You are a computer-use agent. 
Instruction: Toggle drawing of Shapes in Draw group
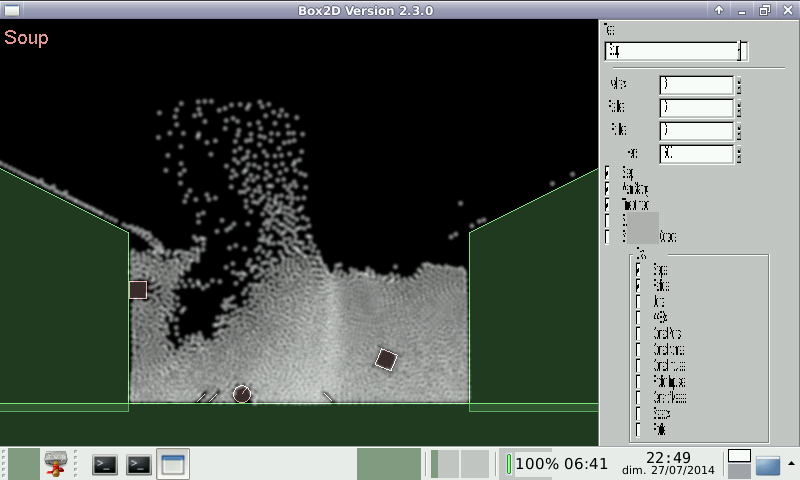point(639,270)
